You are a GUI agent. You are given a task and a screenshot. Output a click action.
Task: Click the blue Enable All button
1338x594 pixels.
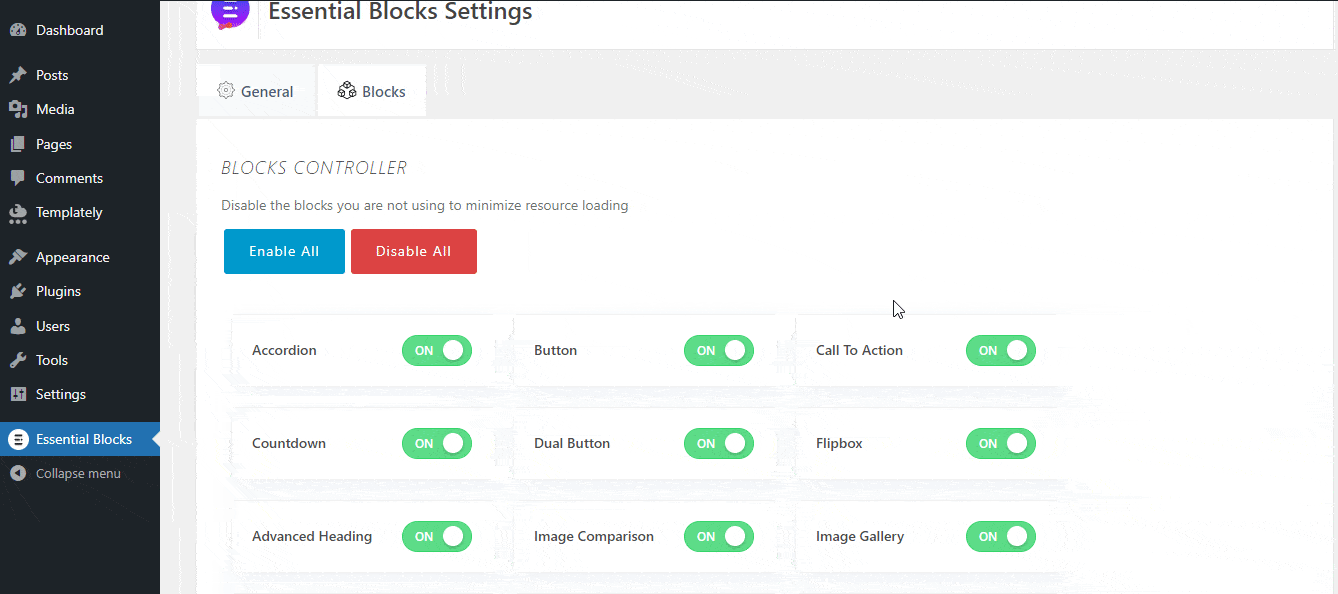pyautogui.click(x=284, y=251)
